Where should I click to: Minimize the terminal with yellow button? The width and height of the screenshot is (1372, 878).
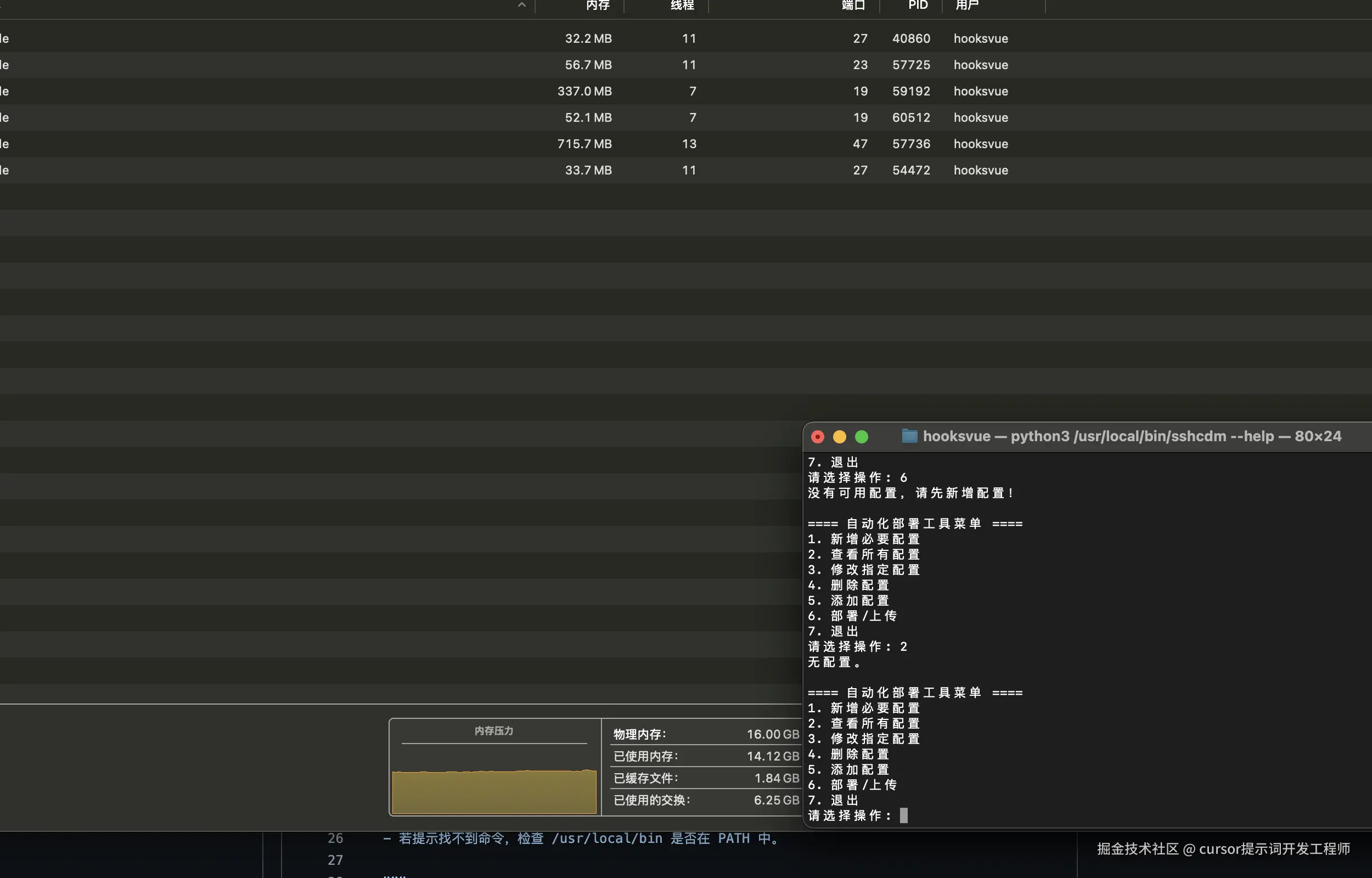(x=840, y=437)
